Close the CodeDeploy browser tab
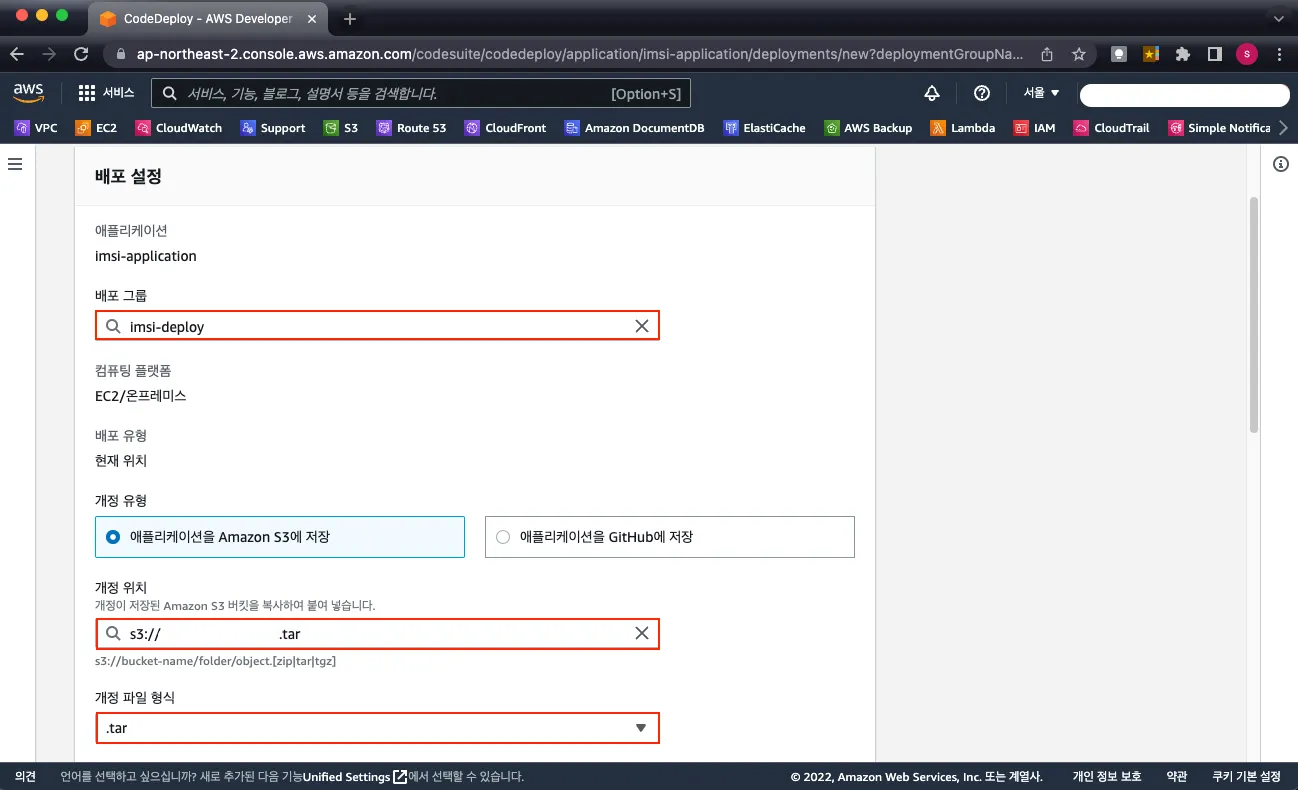Viewport: 1298px width, 790px height. pos(311,19)
